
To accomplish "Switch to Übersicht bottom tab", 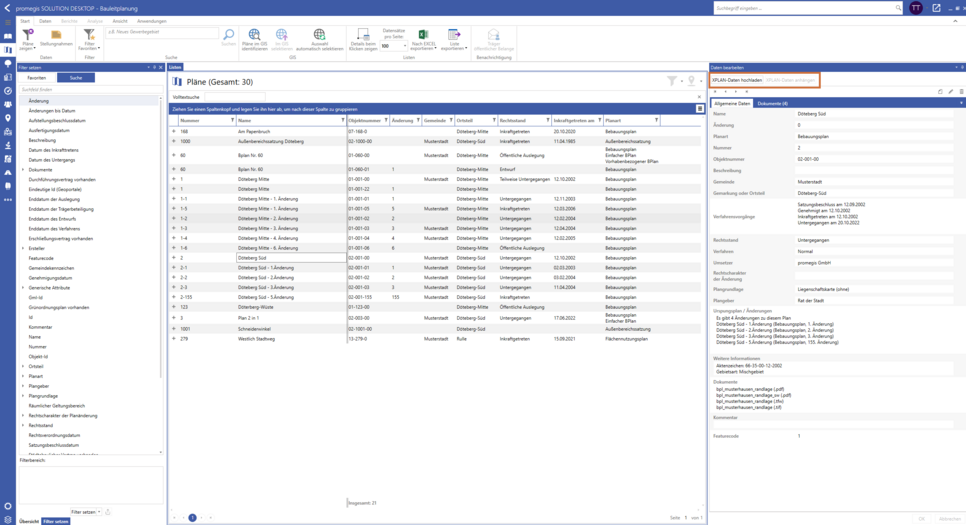I will point(28,521).
